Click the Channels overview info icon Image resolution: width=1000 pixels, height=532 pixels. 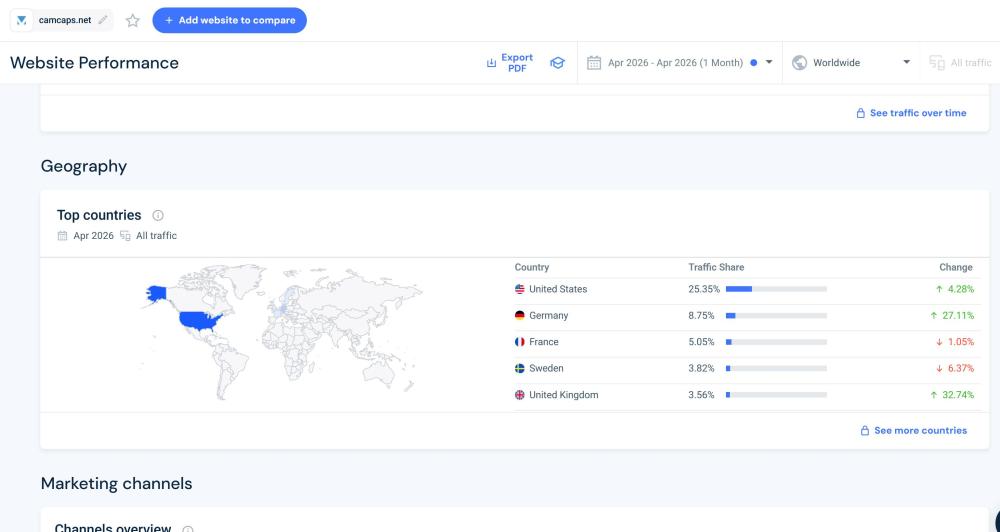click(x=188, y=529)
